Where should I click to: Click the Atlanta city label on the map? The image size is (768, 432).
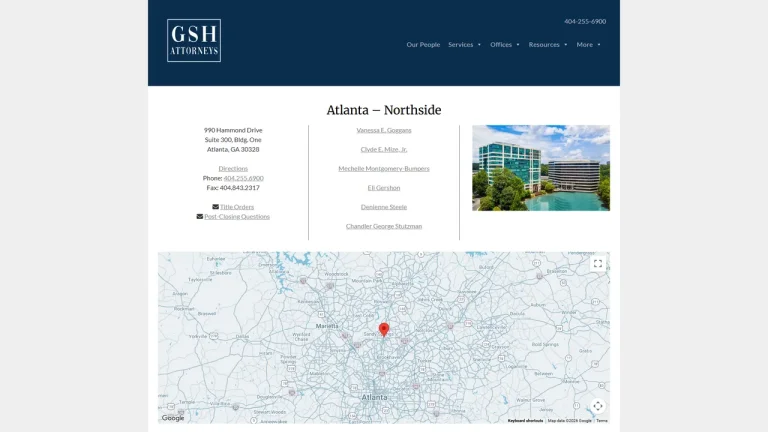point(374,397)
